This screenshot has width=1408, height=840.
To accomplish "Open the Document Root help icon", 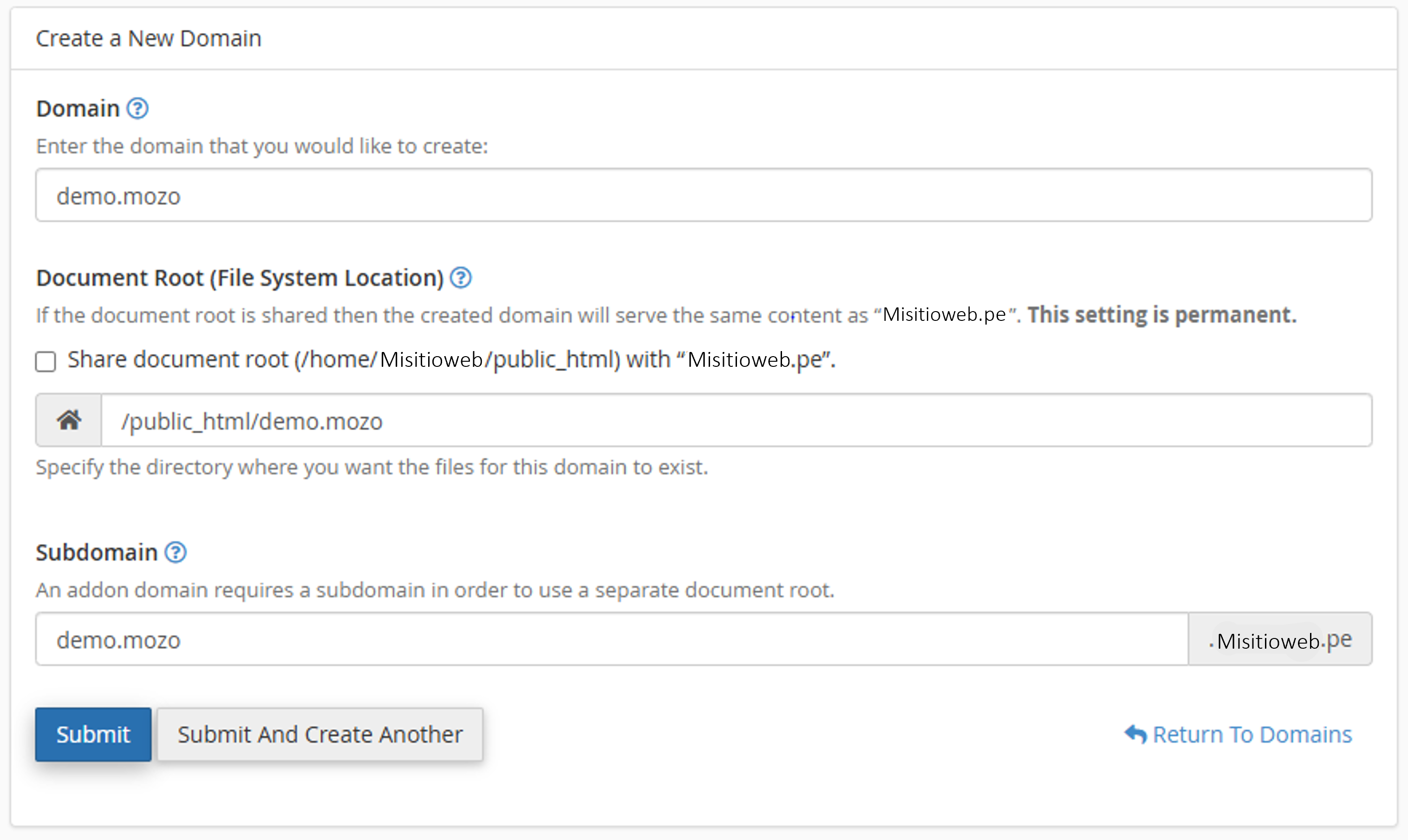I will click(460, 277).
